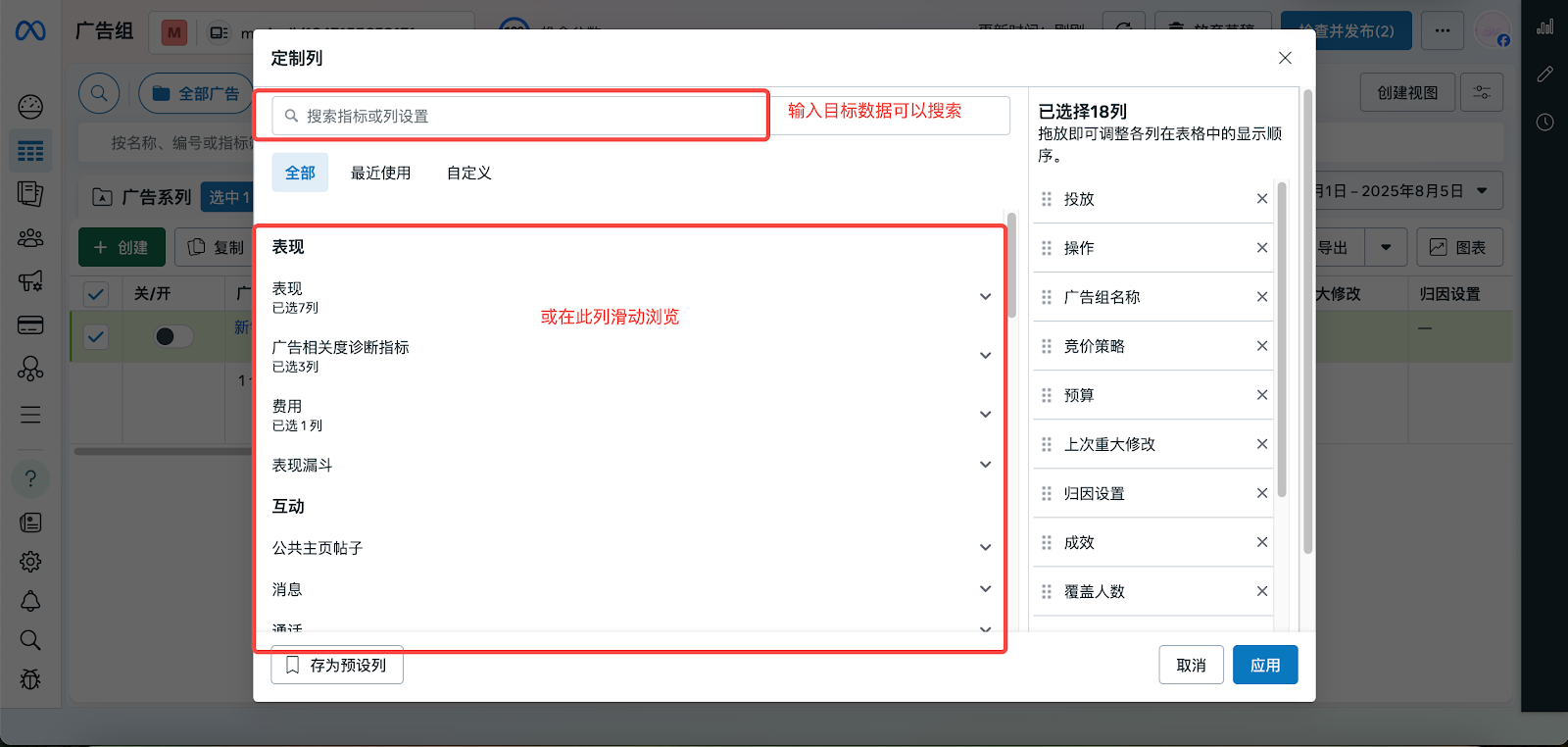Remove 广告组名称 column from selected list
This screenshot has width=1568, height=747.
(1262, 297)
